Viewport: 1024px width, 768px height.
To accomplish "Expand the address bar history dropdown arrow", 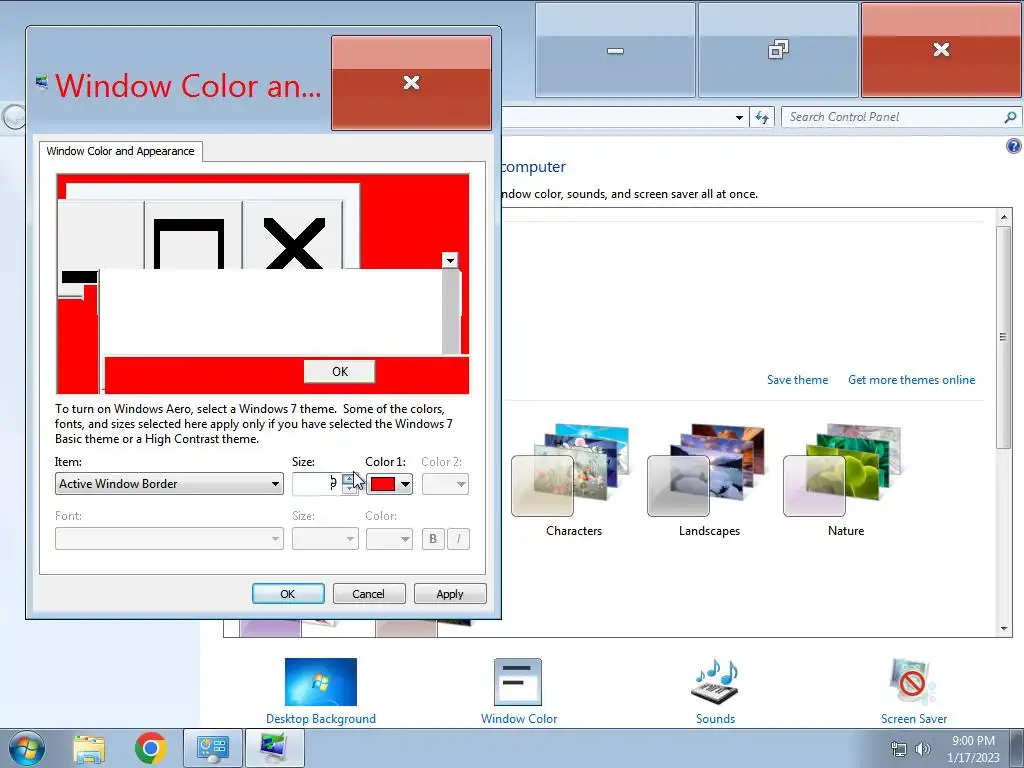I will 739,118.
